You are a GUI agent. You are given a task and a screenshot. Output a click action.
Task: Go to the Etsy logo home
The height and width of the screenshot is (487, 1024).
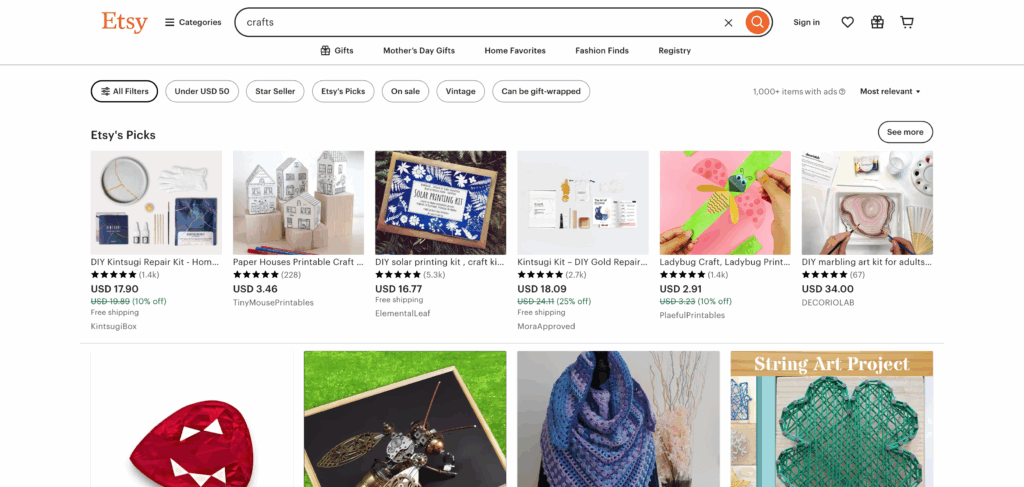coord(124,22)
